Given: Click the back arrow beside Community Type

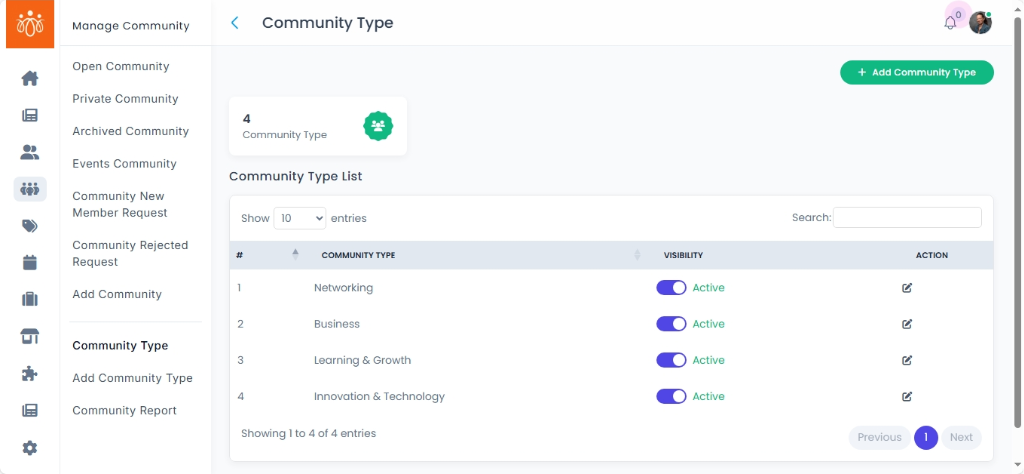Looking at the screenshot, I should click(x=235, y=23).
